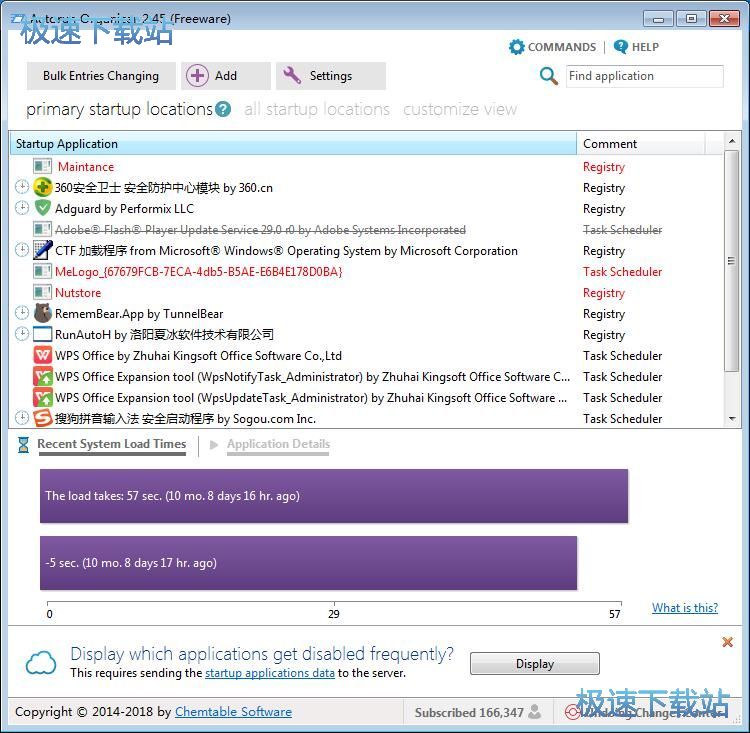Click the Bulk Entries Changing button
750x733 pixels.
coord(101,76)
